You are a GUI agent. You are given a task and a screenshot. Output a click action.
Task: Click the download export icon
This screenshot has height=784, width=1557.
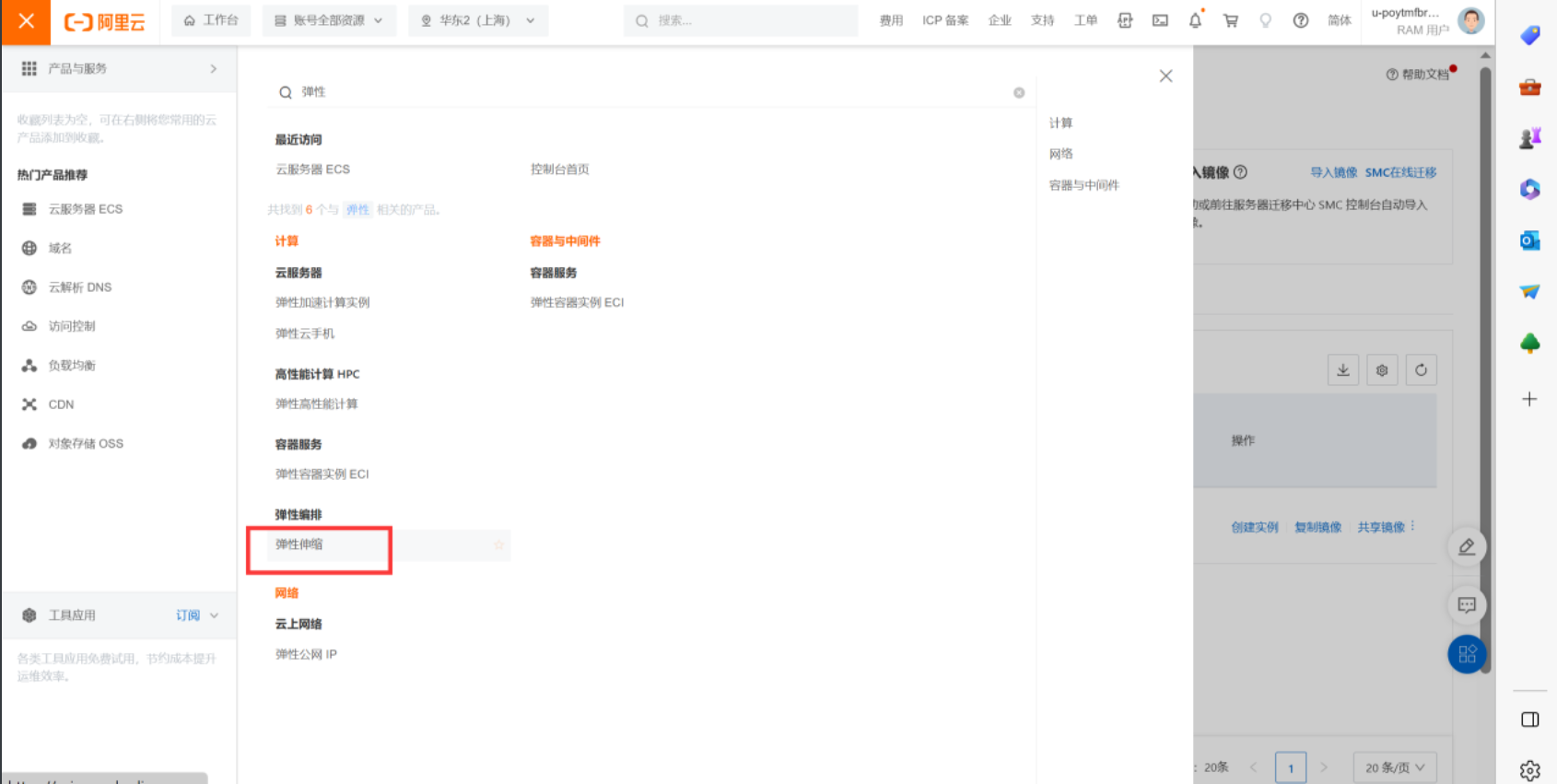pyautogui.click(x=1342, y=370)
